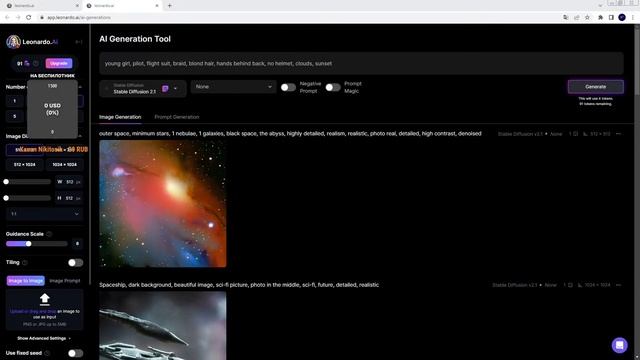Image resolution: width=640 pixels, height=360 pixels.
Task: Open options menu for outer space generation
Action: [x=618, y=134]
